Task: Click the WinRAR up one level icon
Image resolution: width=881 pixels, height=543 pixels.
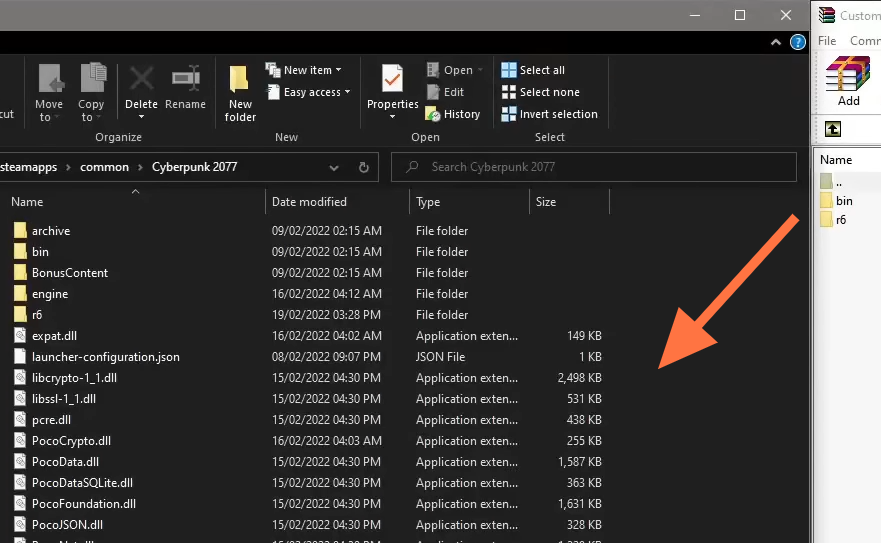Action: [x=833, y=129]
